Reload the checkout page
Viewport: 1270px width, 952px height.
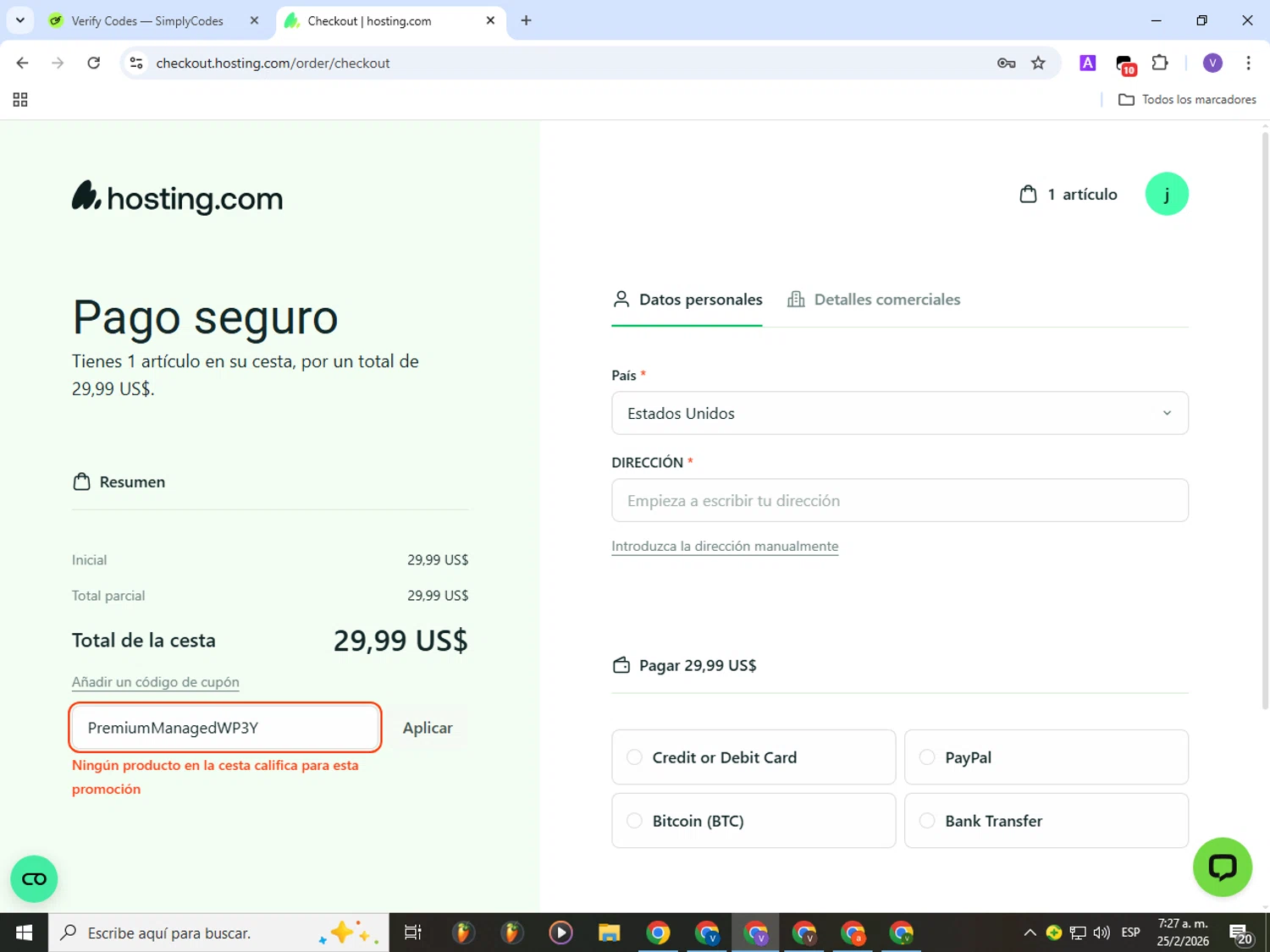click(94, 63)
